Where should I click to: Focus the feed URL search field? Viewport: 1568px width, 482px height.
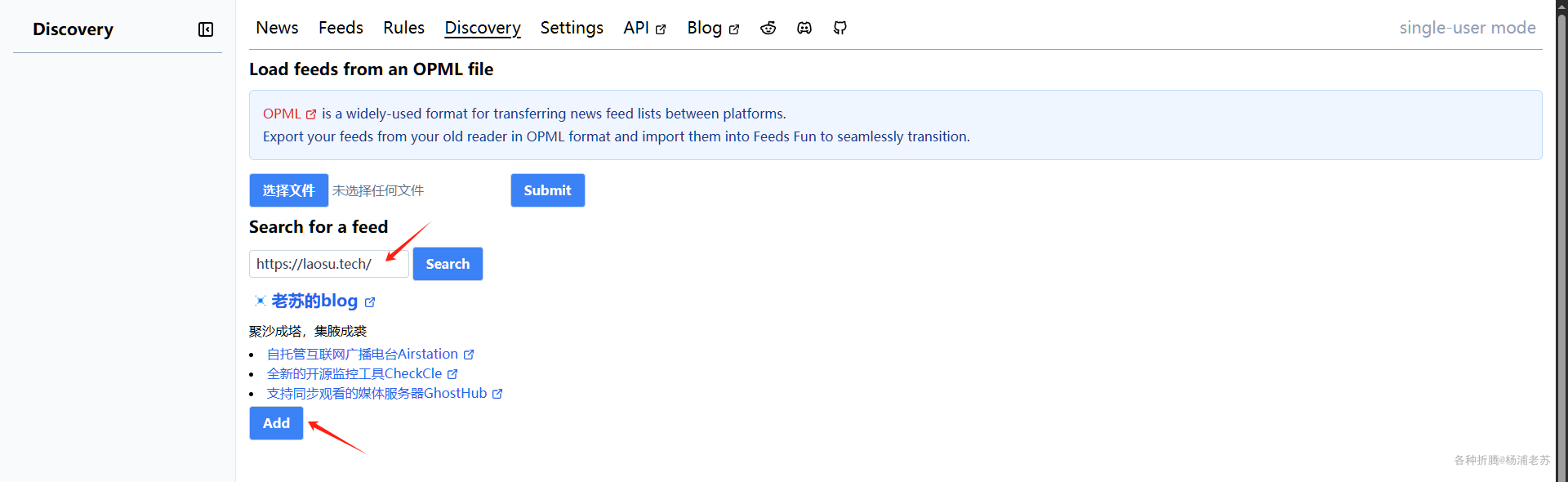pyautogui.click(x=329, y=264)
